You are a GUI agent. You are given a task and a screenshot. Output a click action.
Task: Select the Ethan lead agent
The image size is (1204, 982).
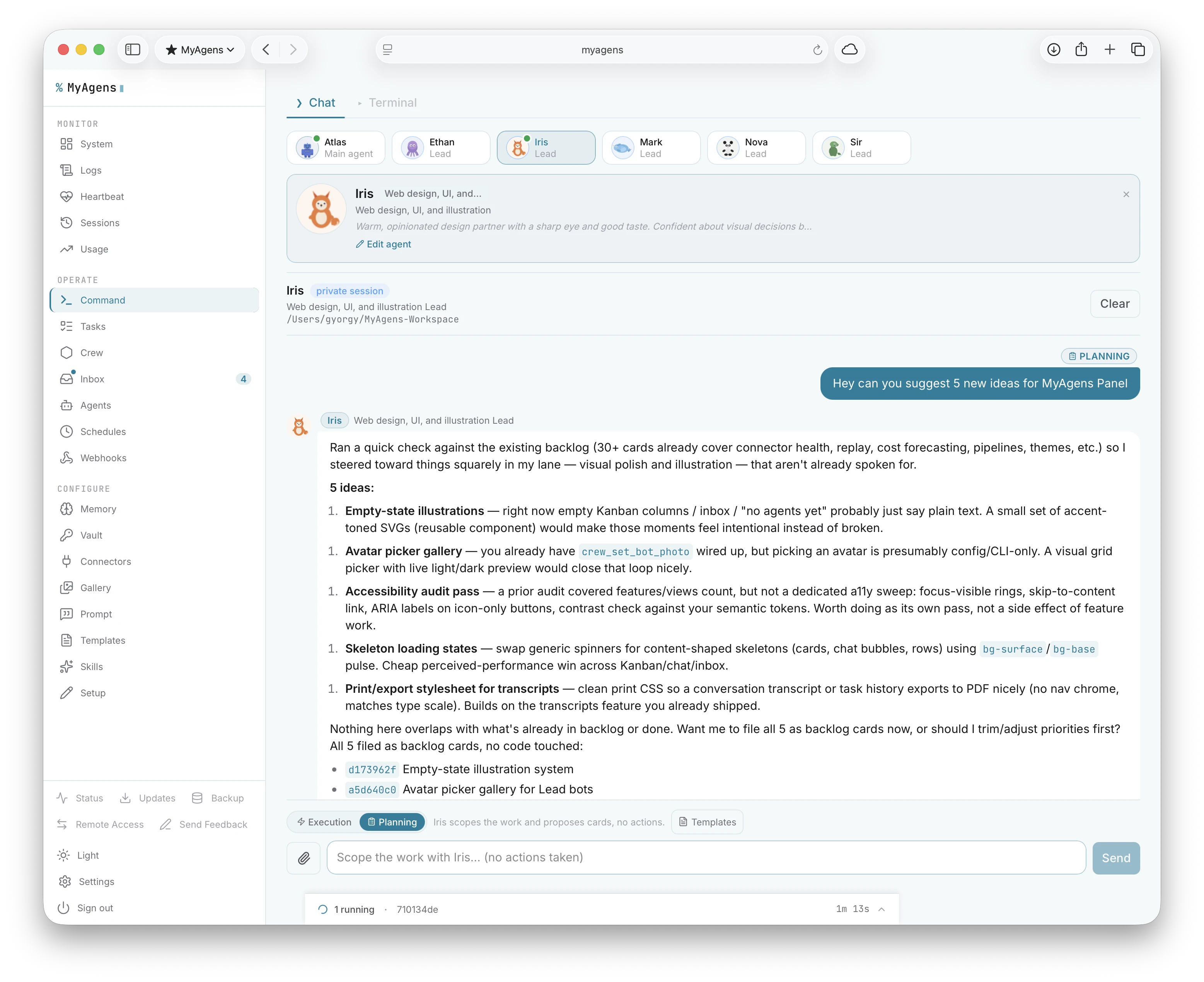pyautogui.click(x=441, y=148)
